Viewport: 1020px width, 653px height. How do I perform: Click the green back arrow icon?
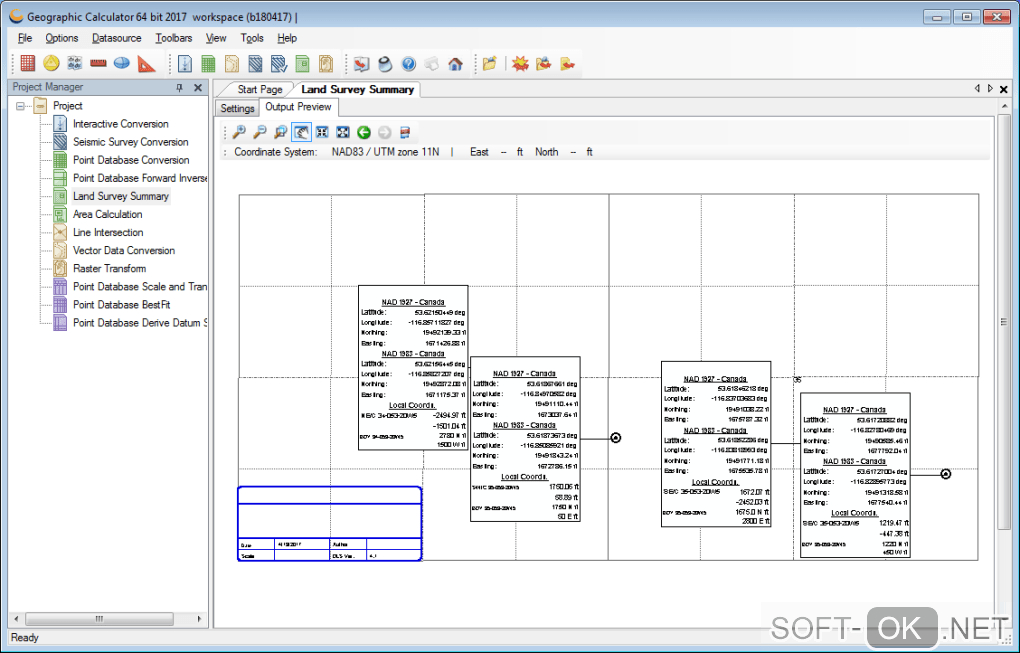(x=363, y=132)
